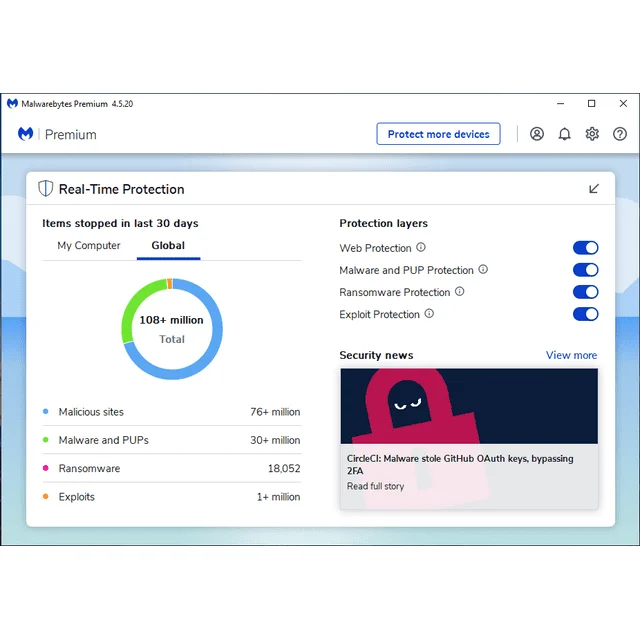
Task: Click the blue Malicious sites legend dot
Action: coord(46,411)
